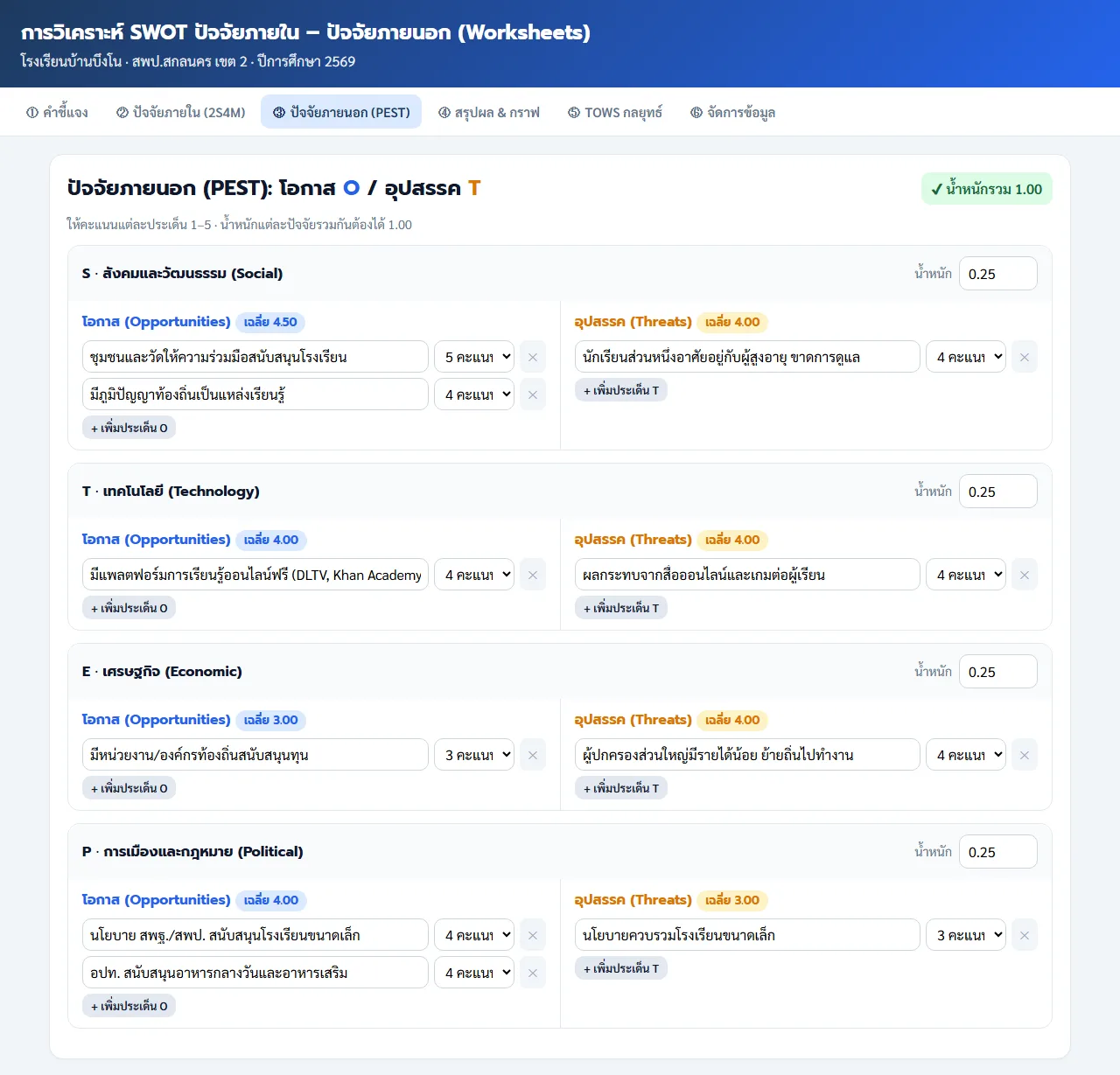Add a threat item under Social

[621, 390]
